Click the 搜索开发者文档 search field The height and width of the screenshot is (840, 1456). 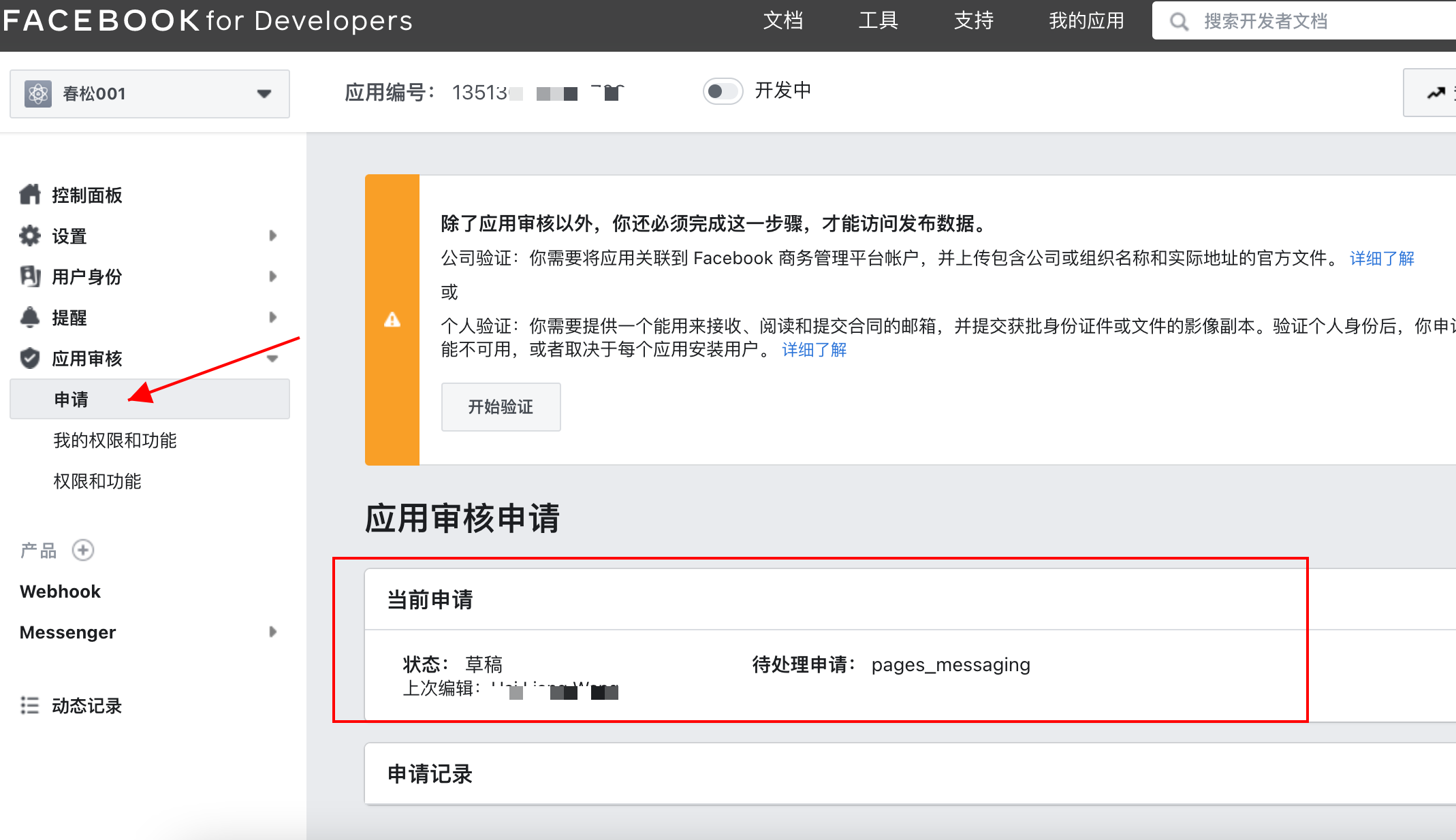(1304, 21)
